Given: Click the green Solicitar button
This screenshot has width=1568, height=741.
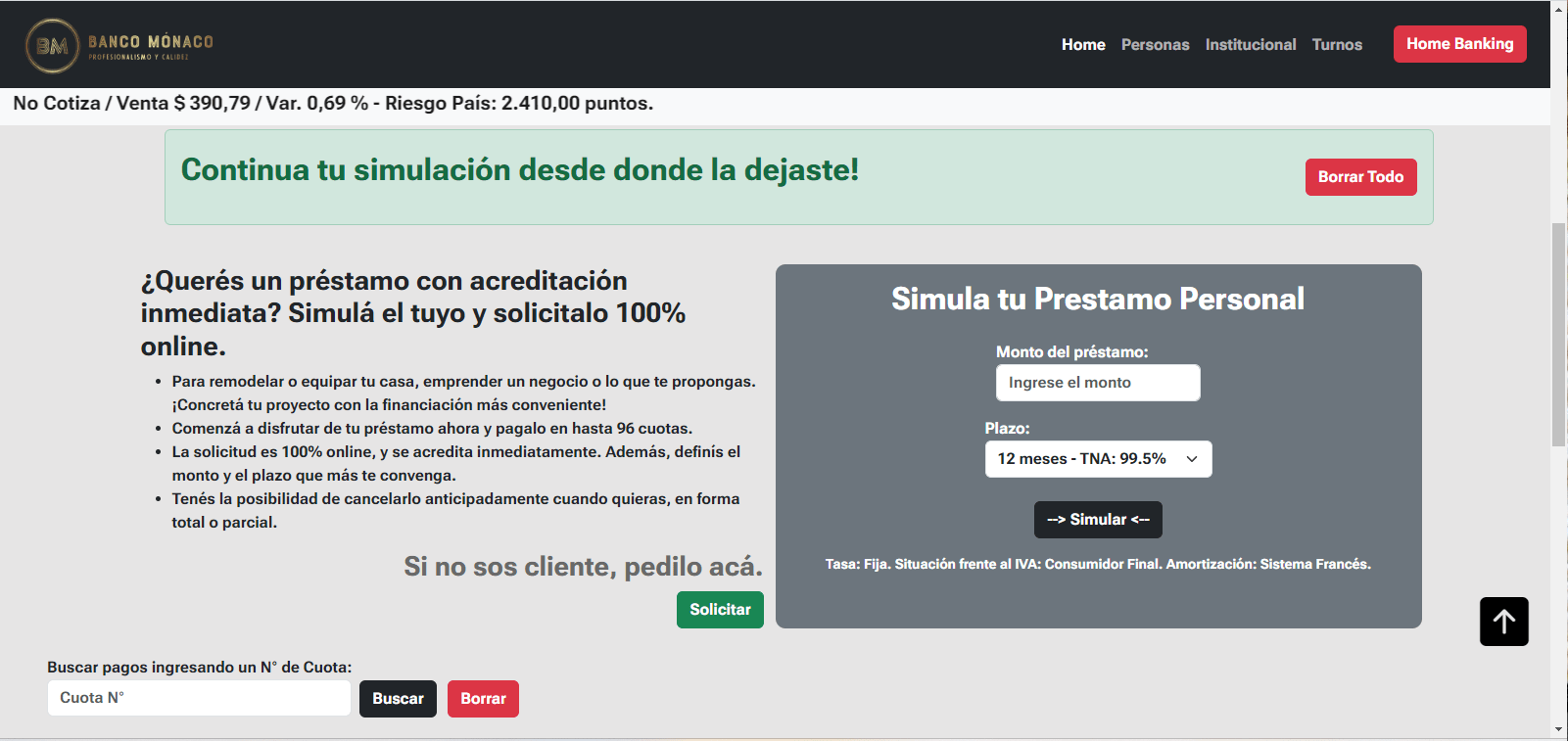Looking at the screenshot, I should [720, 610].
